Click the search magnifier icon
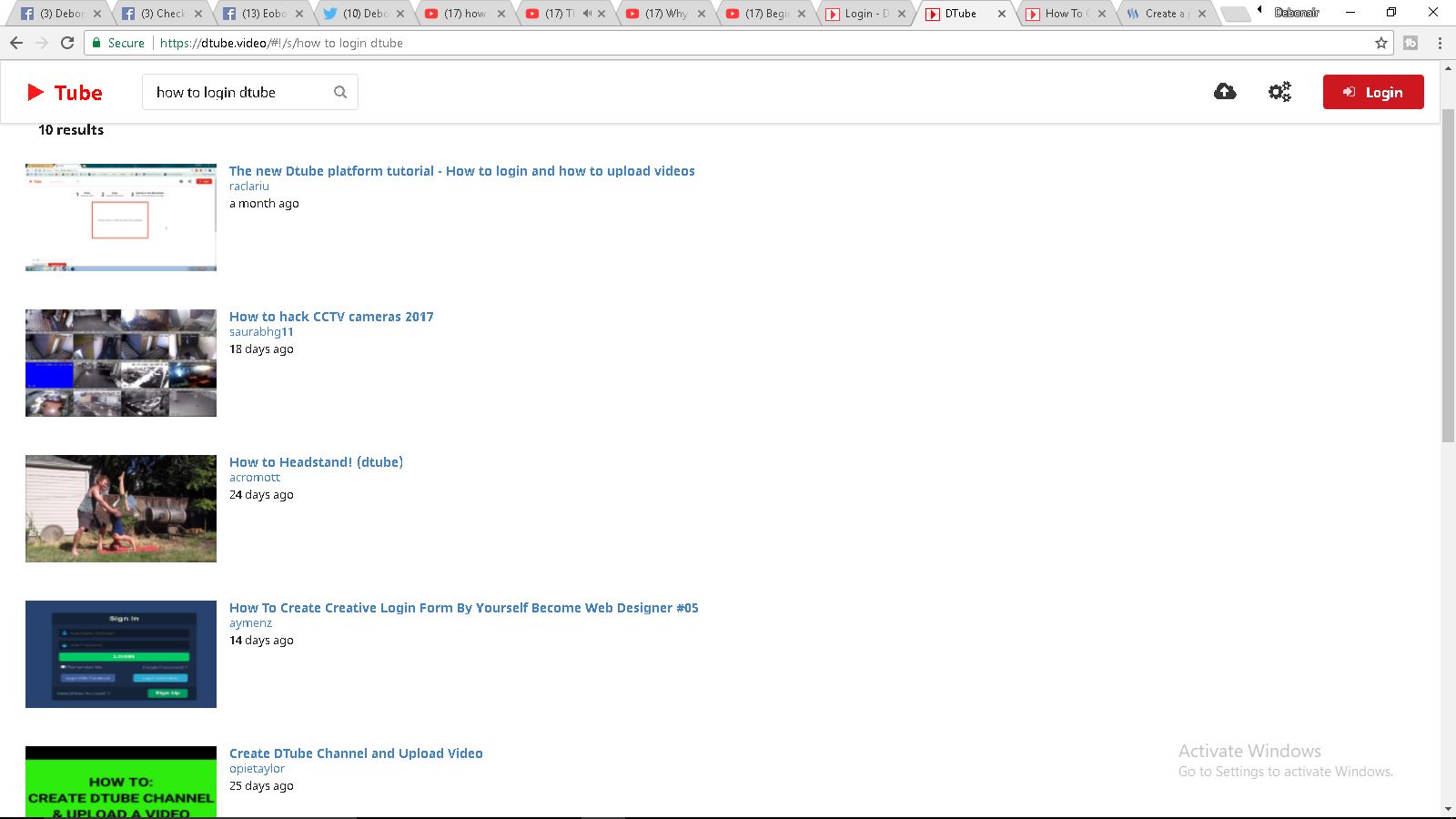Image resolution: width=1456 pixels, height=819 pixels. [x=340, y=92]
